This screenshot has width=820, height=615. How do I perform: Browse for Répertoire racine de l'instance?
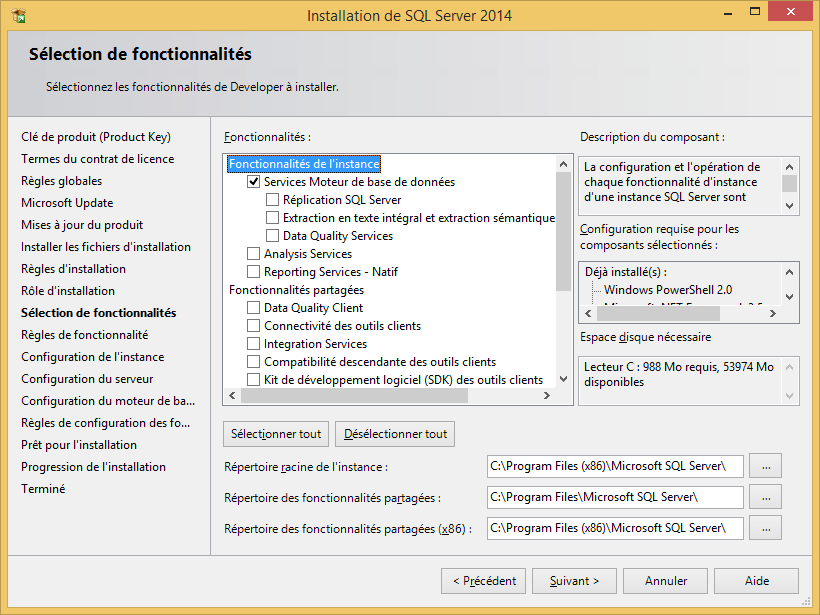tap(766, 466)
